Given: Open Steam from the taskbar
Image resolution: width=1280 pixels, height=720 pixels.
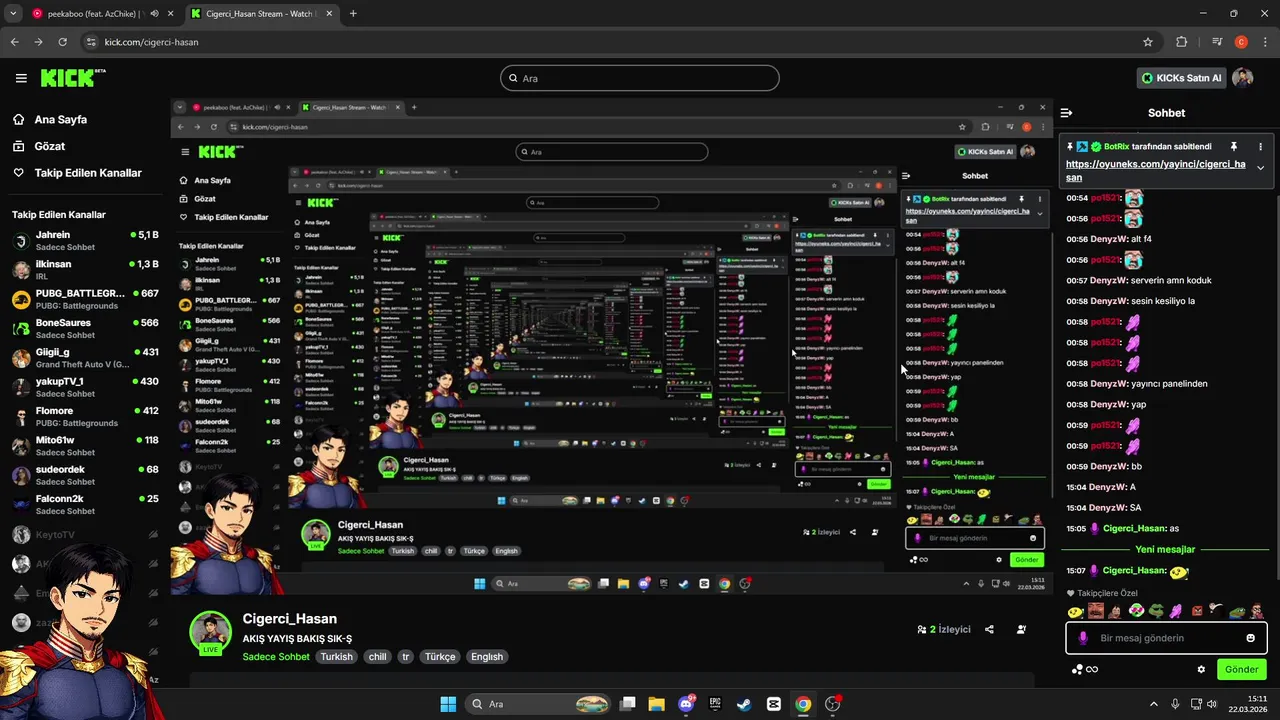Looking at the screenshot, I should [744, 704].
